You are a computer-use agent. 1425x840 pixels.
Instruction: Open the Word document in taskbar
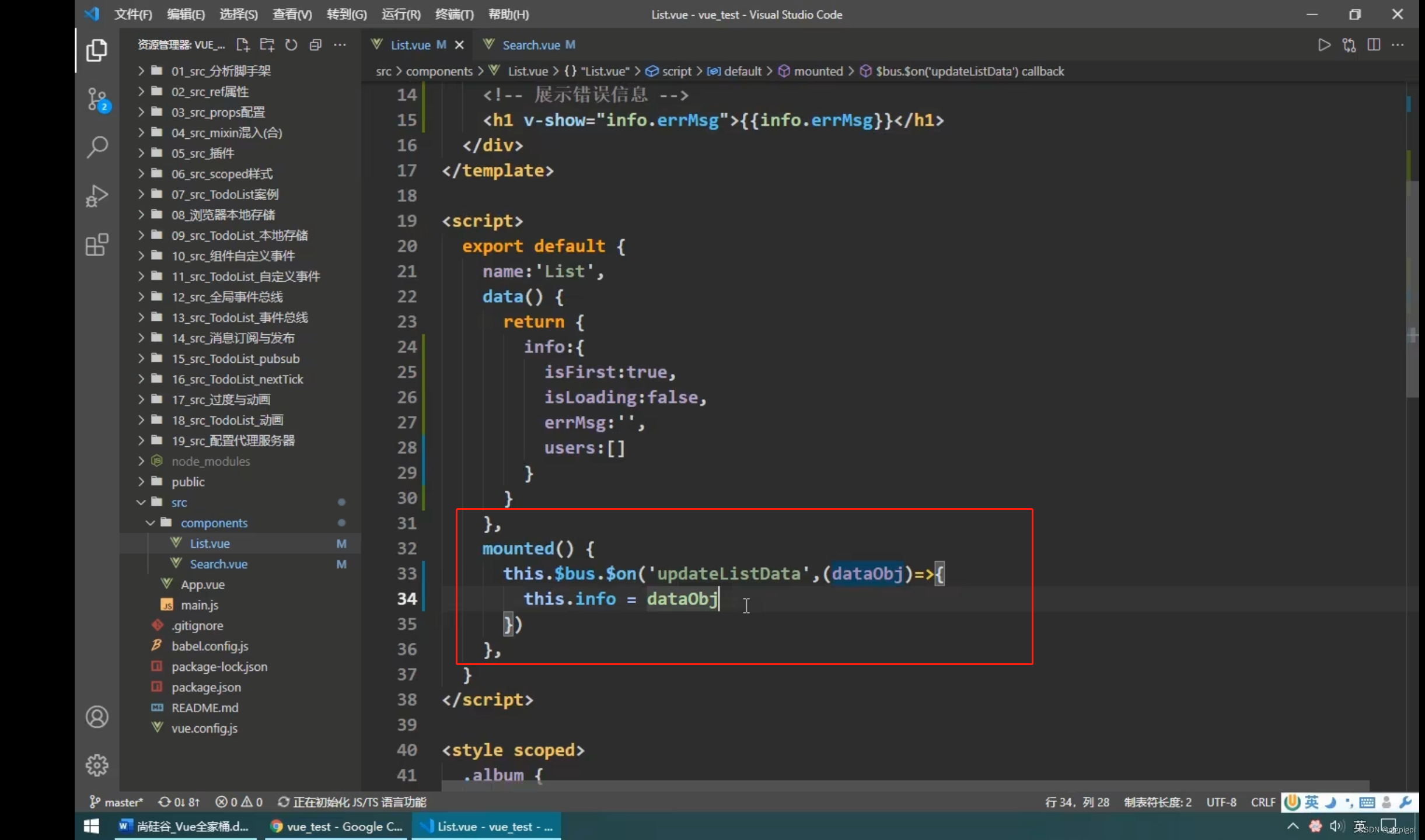click(x=185, y=826)
